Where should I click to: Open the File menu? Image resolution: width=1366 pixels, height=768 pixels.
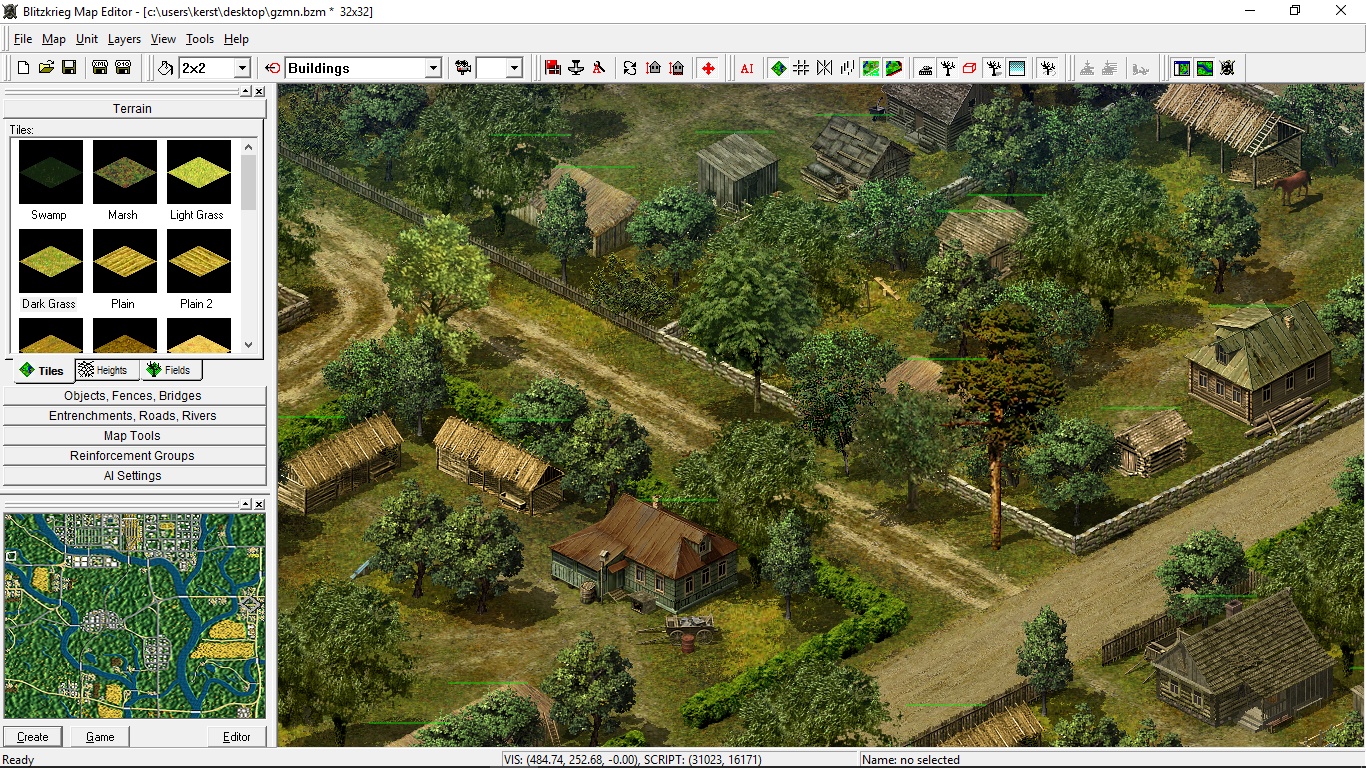[23, 39]
